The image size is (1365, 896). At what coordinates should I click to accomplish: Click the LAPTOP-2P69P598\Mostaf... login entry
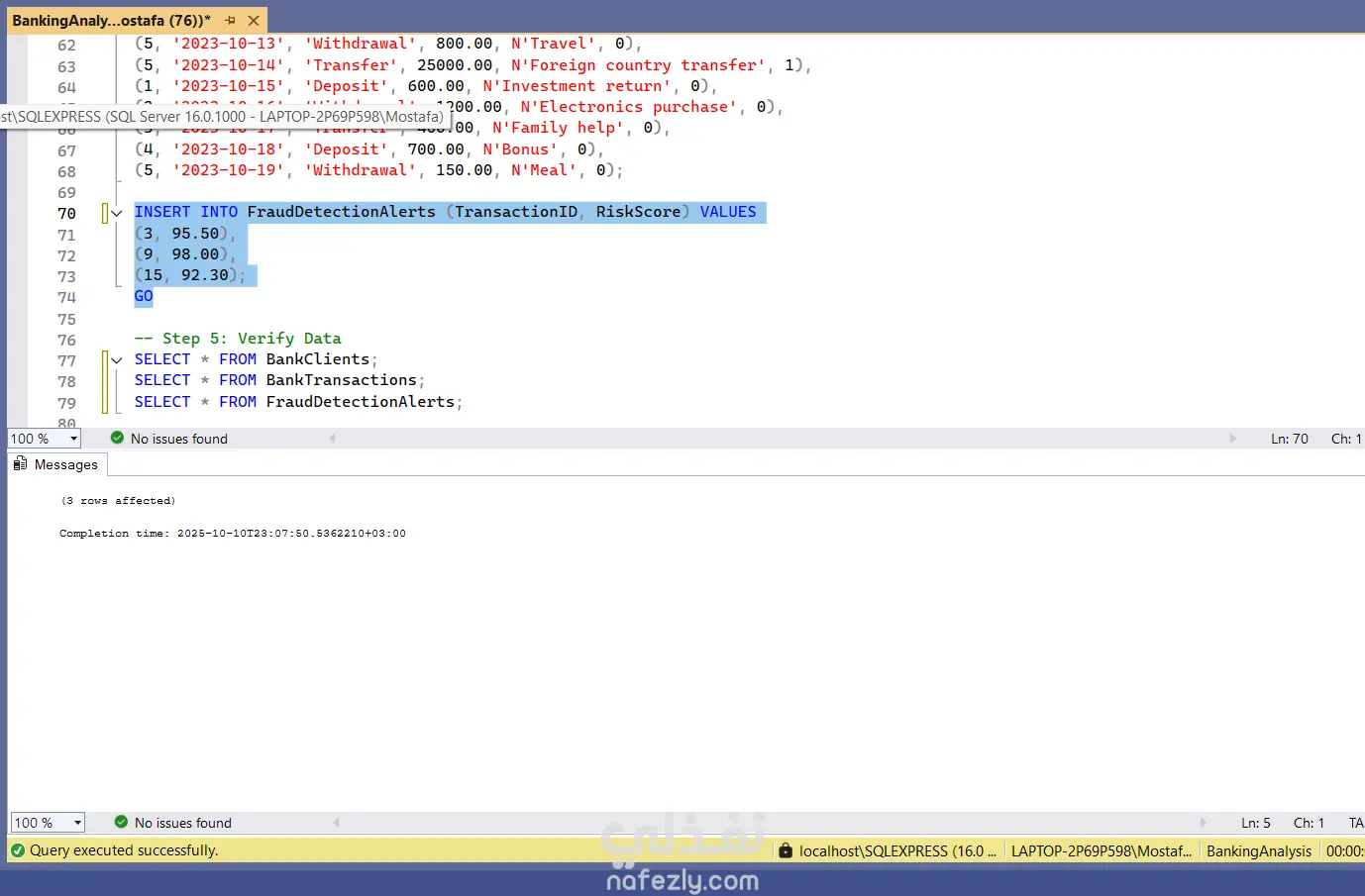pos(1102,851)
